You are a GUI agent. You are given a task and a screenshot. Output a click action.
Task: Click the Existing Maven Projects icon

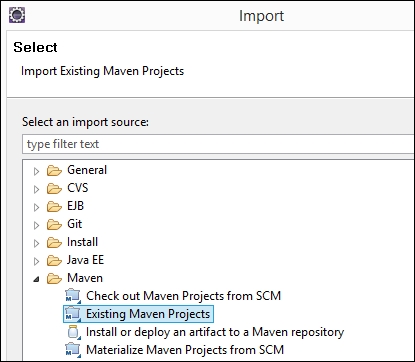click(x=73, y=314)
